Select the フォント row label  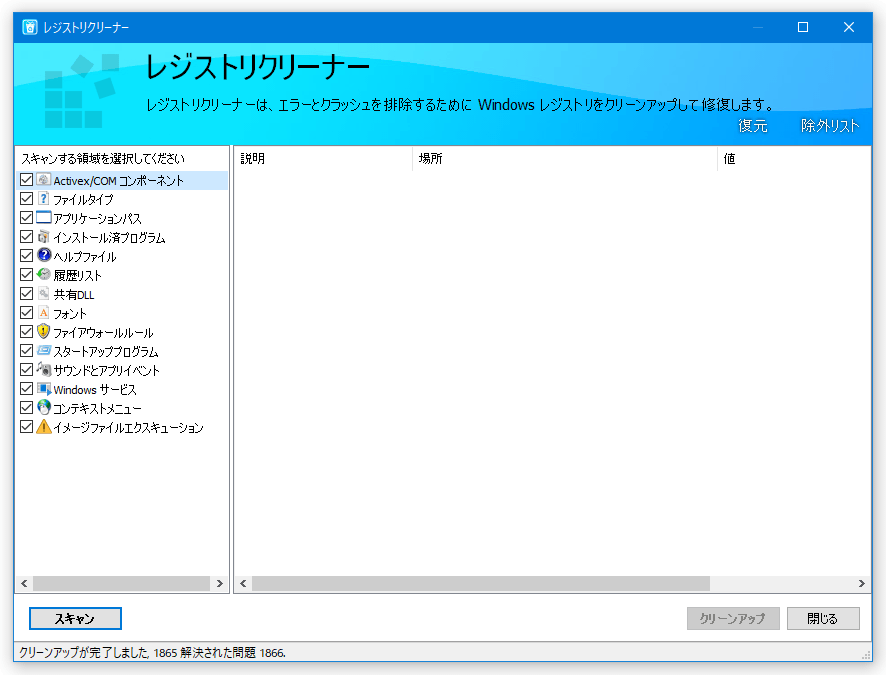(x=70, y=313)
